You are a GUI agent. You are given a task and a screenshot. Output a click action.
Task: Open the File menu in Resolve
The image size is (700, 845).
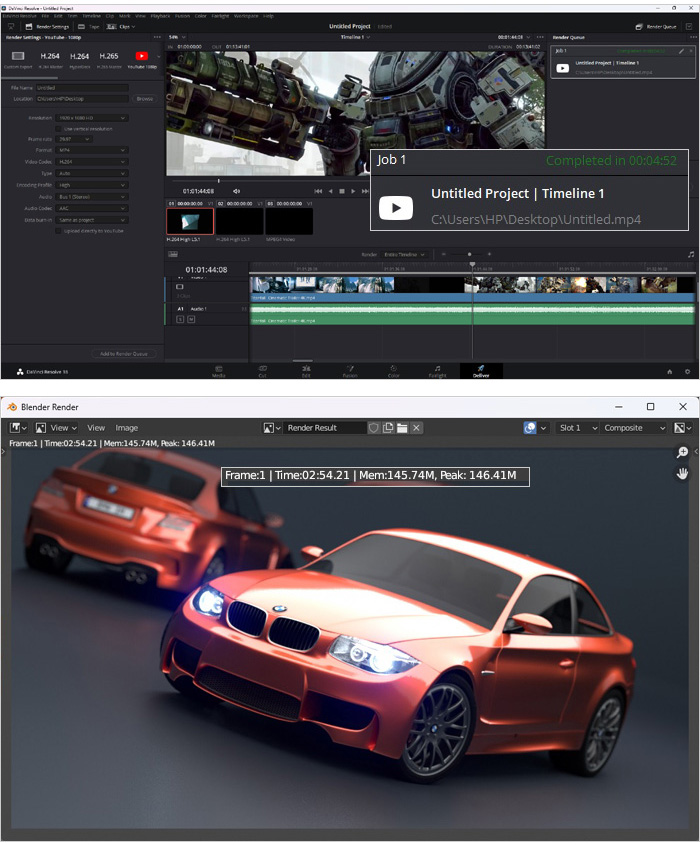pyautogui.click(x=45, y=16)
